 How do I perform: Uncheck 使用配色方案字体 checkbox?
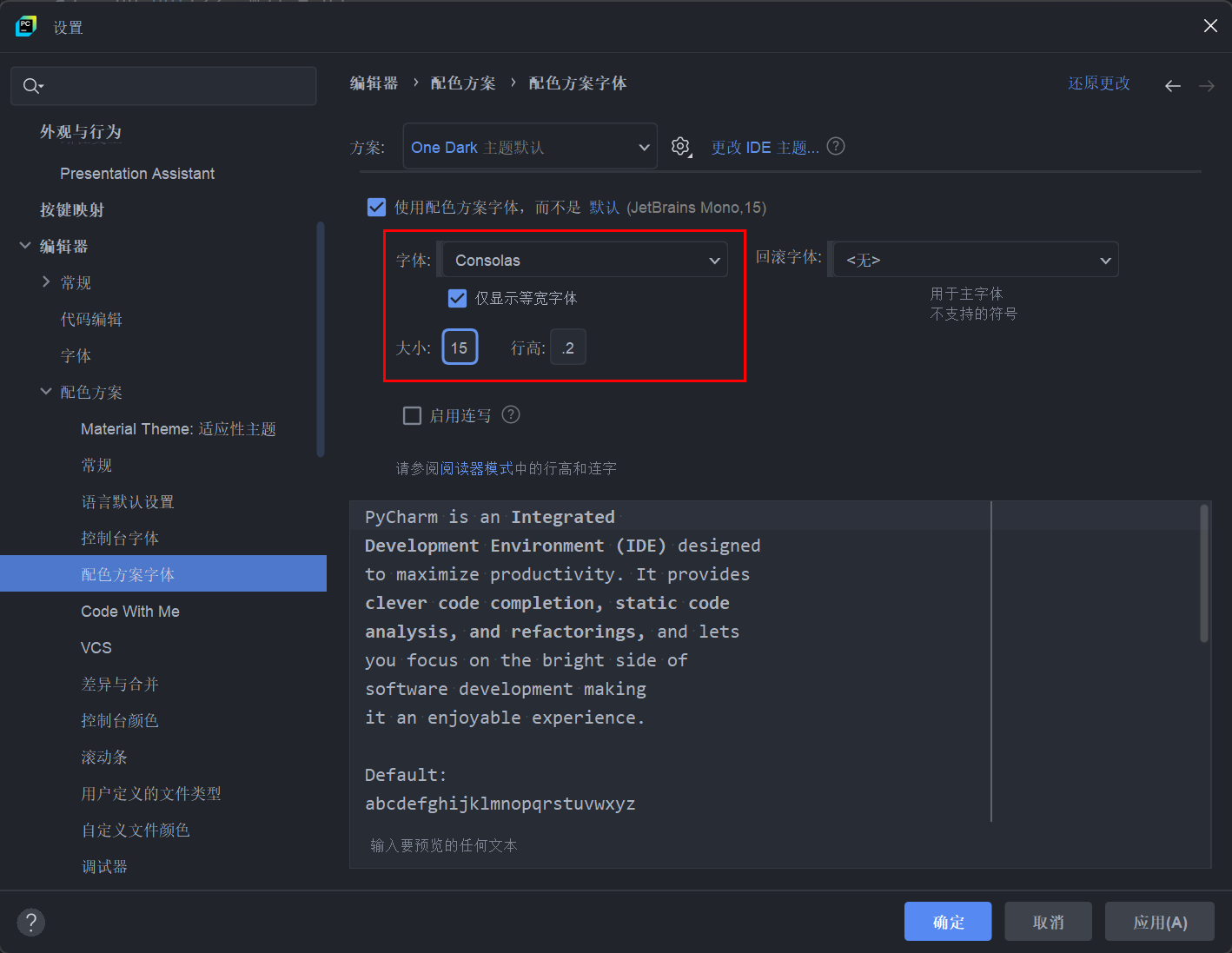(x=376, y=207)
